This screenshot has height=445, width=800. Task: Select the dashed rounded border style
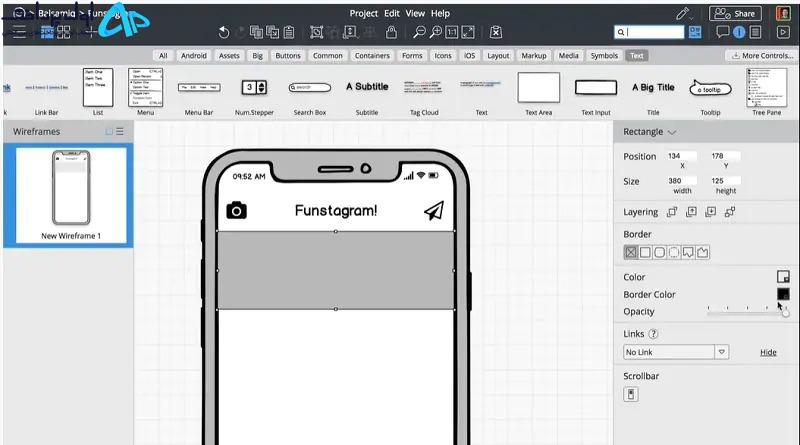[673, 252]
